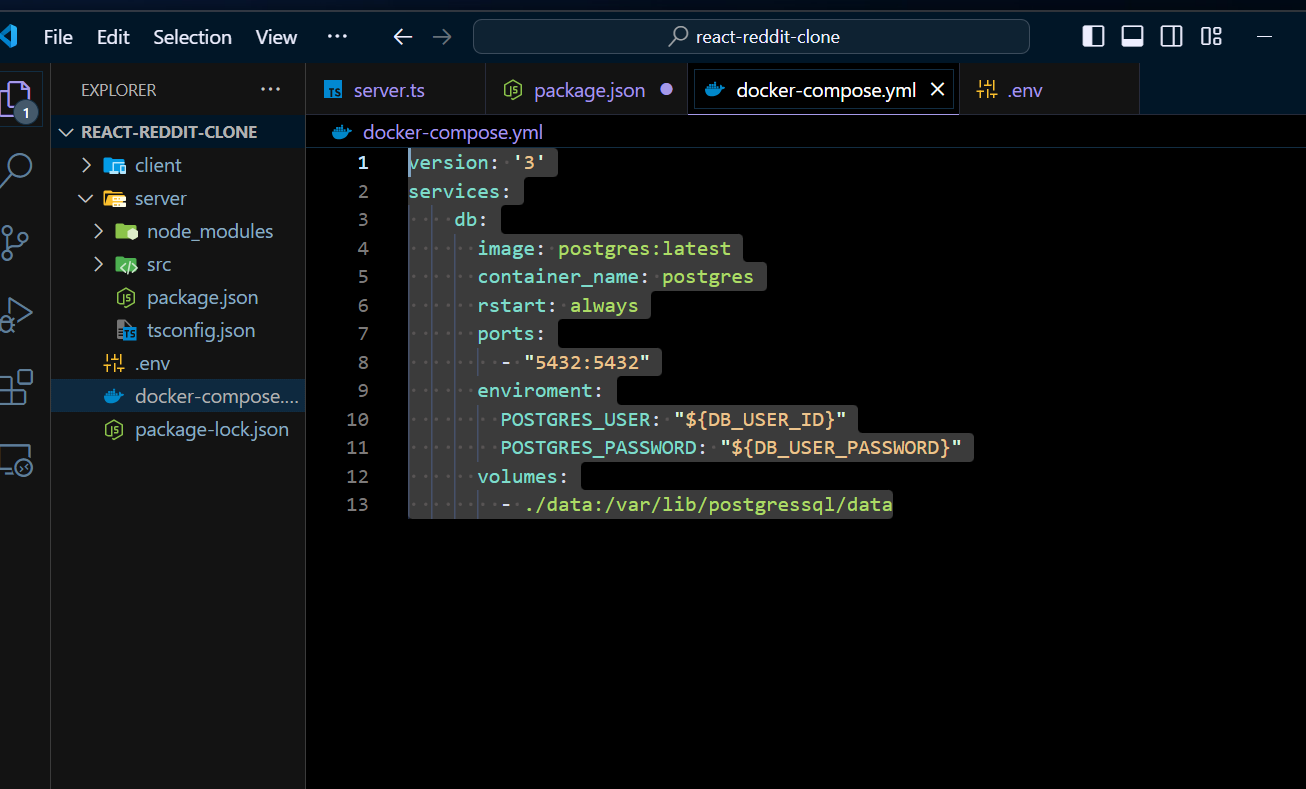This screenshot has height=789, width=1306.
Task: Switch to the package.json tab
Action: pyautogui.click(x=587, y=90)
